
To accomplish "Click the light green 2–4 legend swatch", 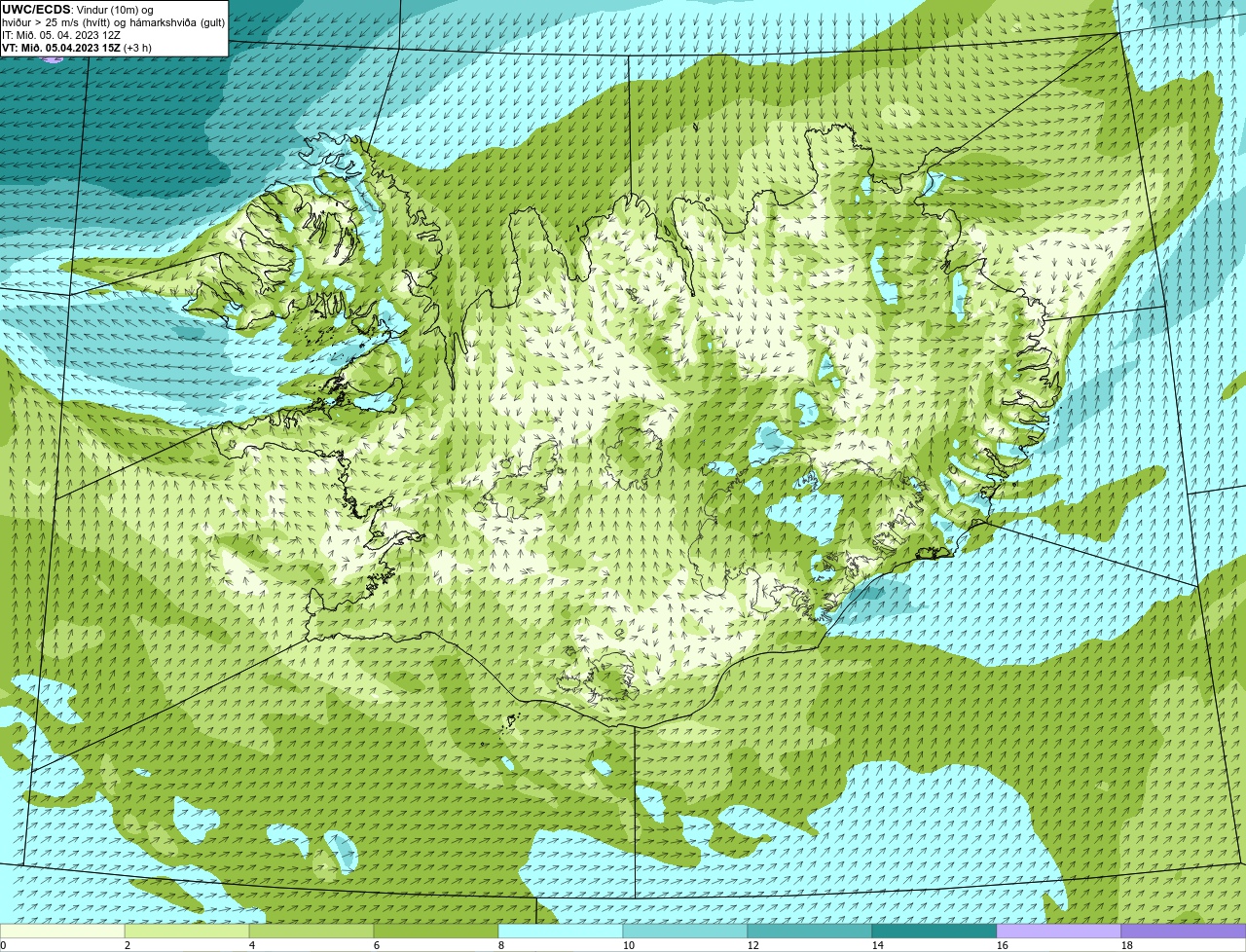I will click(x=187, y=932).
